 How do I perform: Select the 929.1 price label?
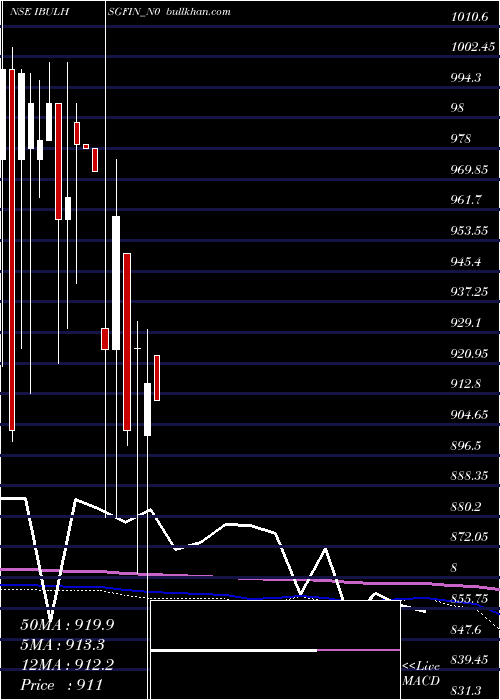click(466, 323)
